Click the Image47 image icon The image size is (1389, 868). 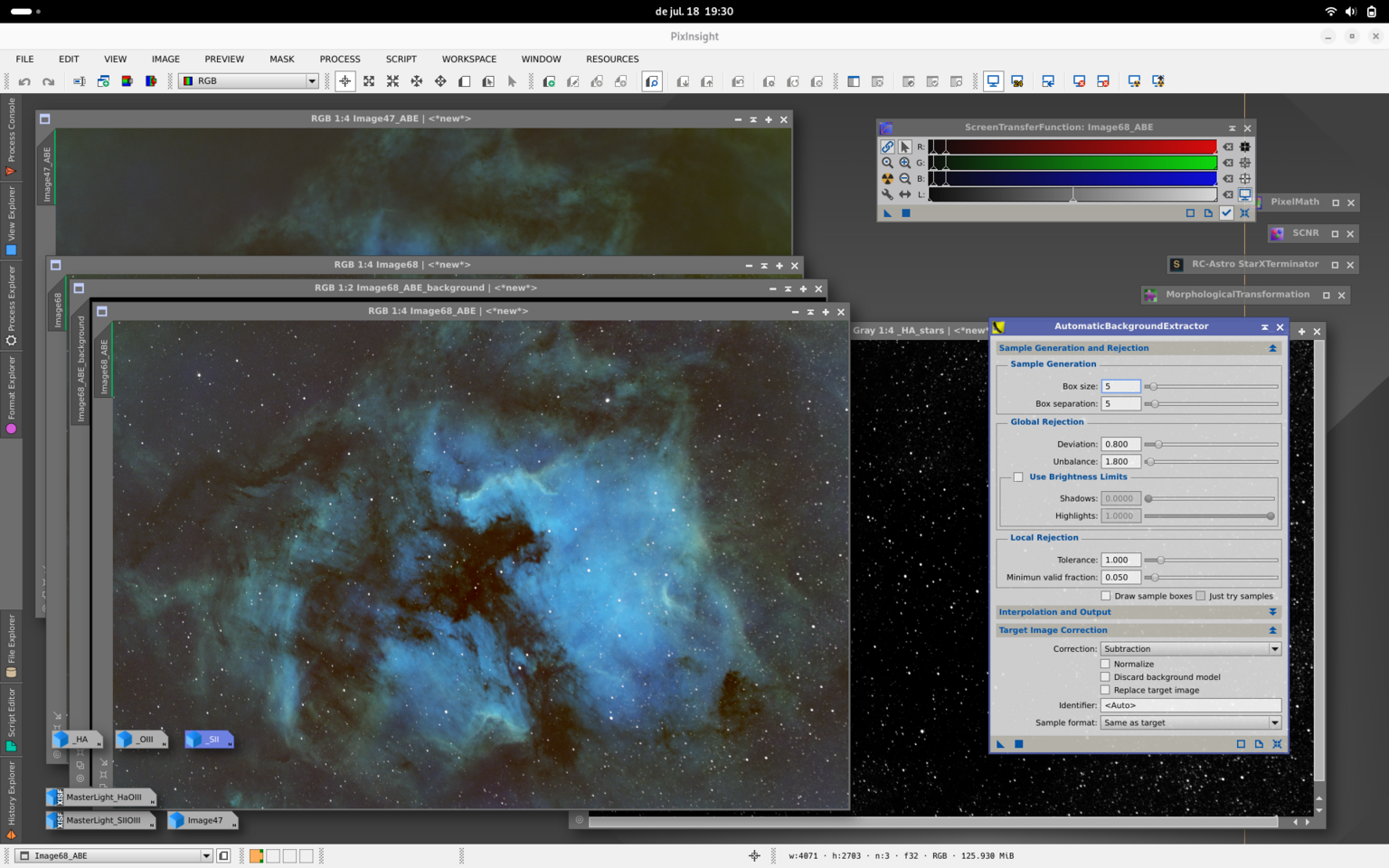(x=203, y=821)
